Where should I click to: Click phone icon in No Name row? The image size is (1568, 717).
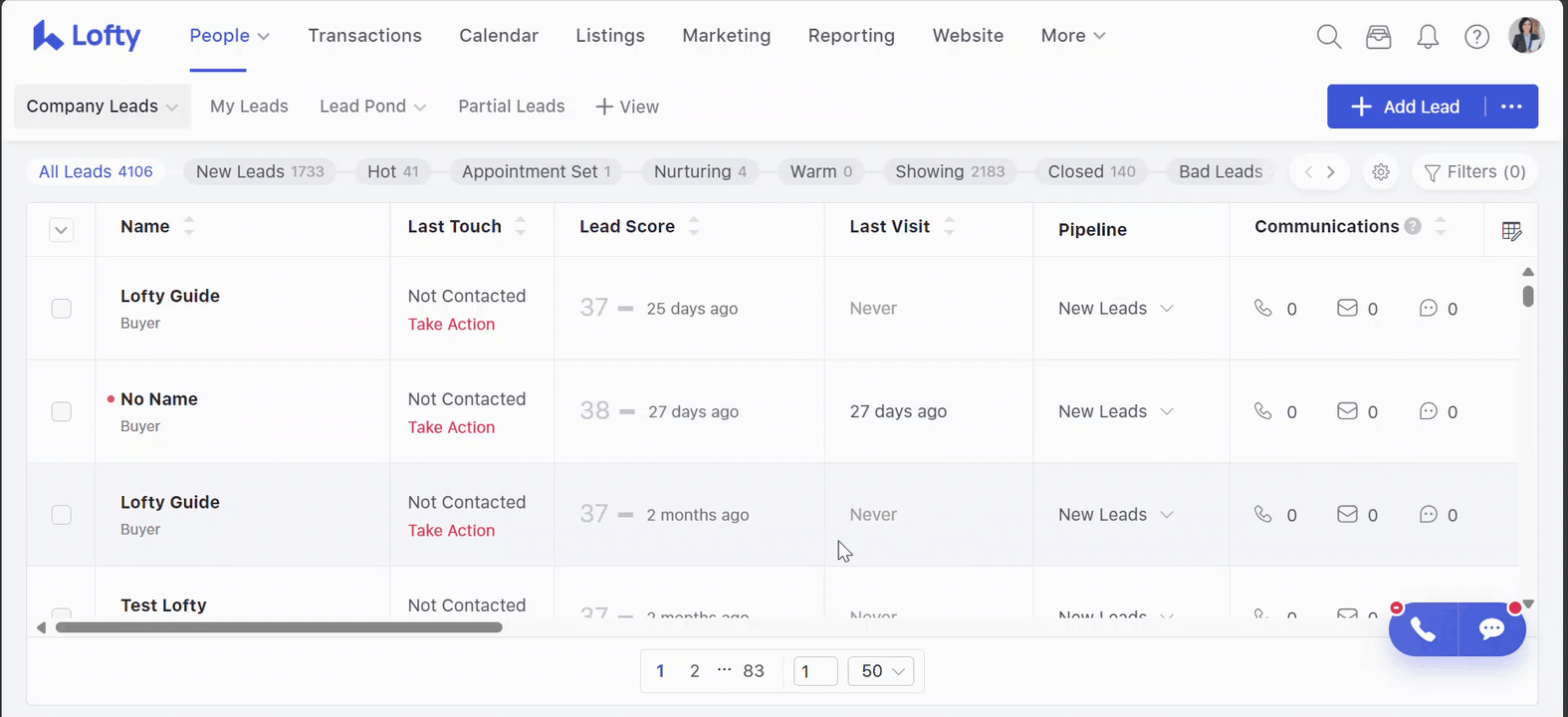1263,410
